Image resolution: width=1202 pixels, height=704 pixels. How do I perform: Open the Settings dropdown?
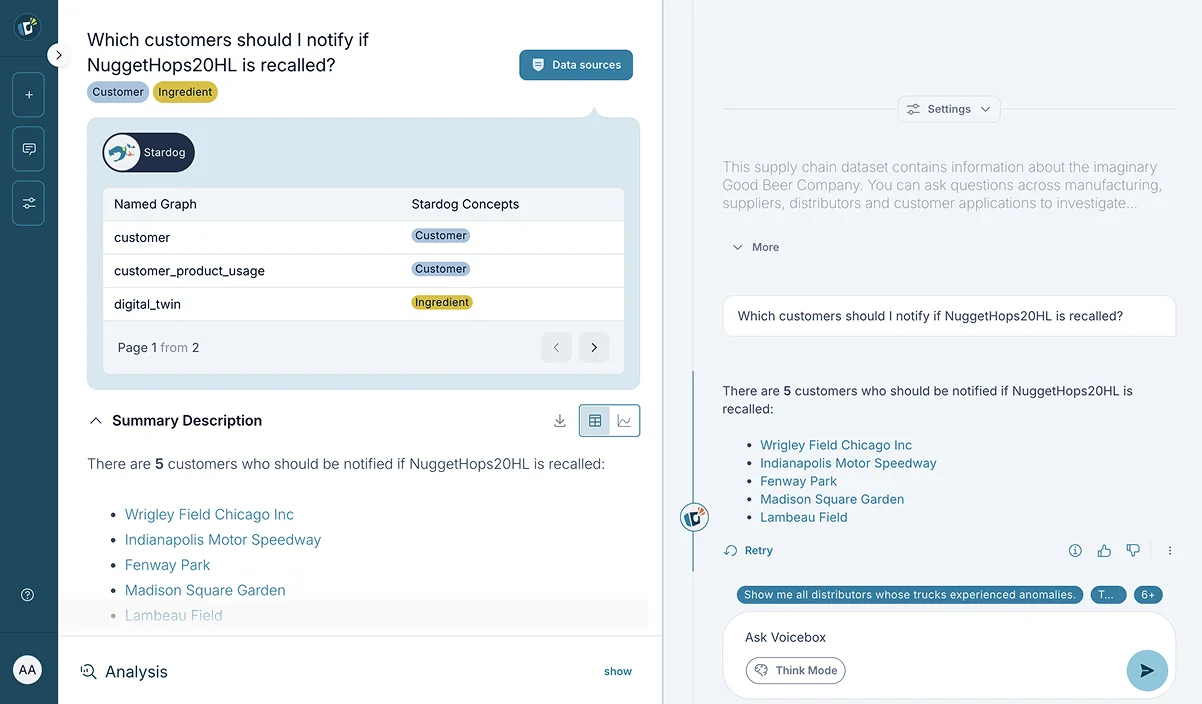[948, 109]
